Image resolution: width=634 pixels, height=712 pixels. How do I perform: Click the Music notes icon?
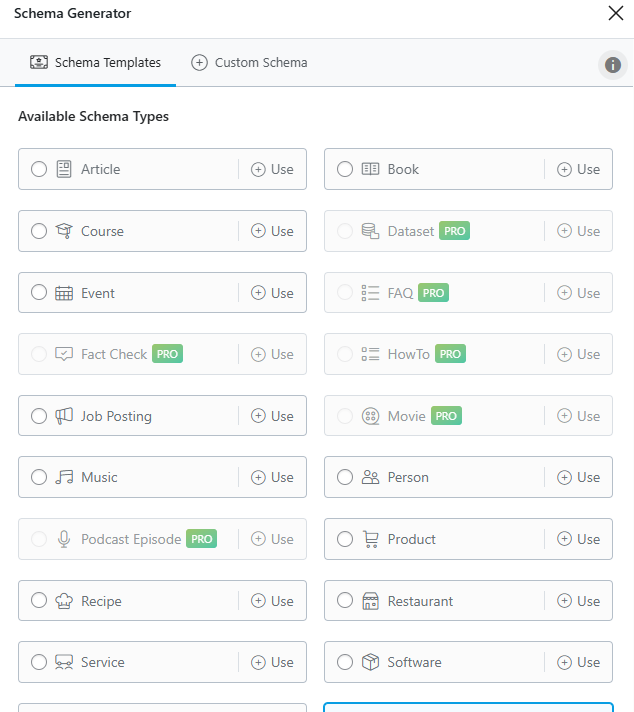[64, 477]
